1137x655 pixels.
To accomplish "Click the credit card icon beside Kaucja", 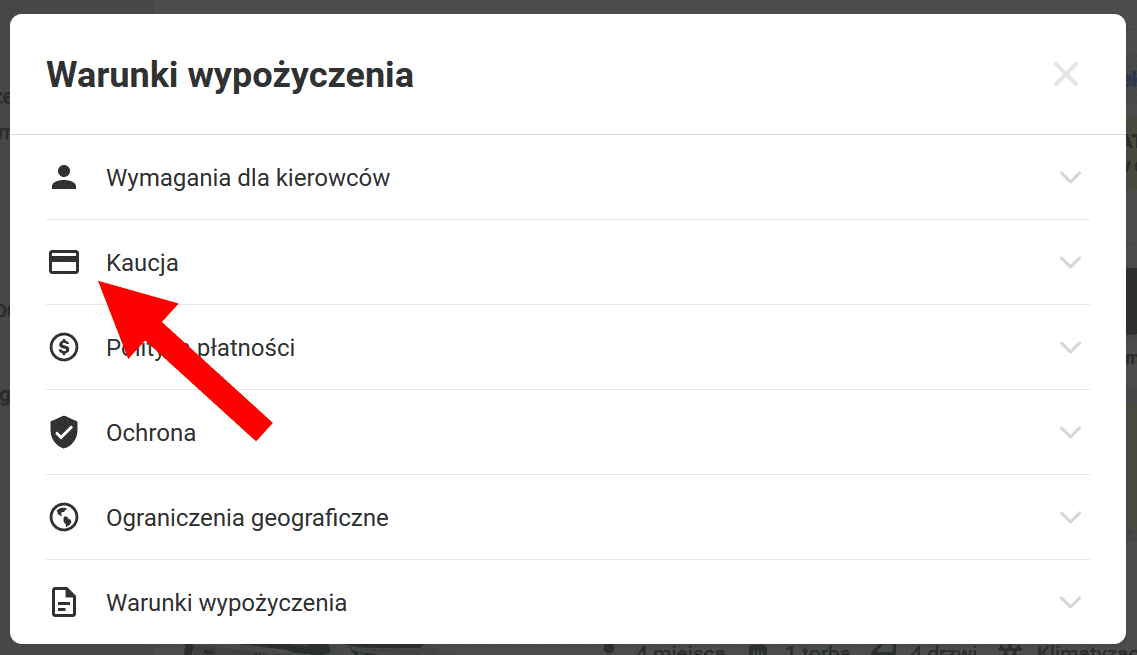I will coord(64,262).
